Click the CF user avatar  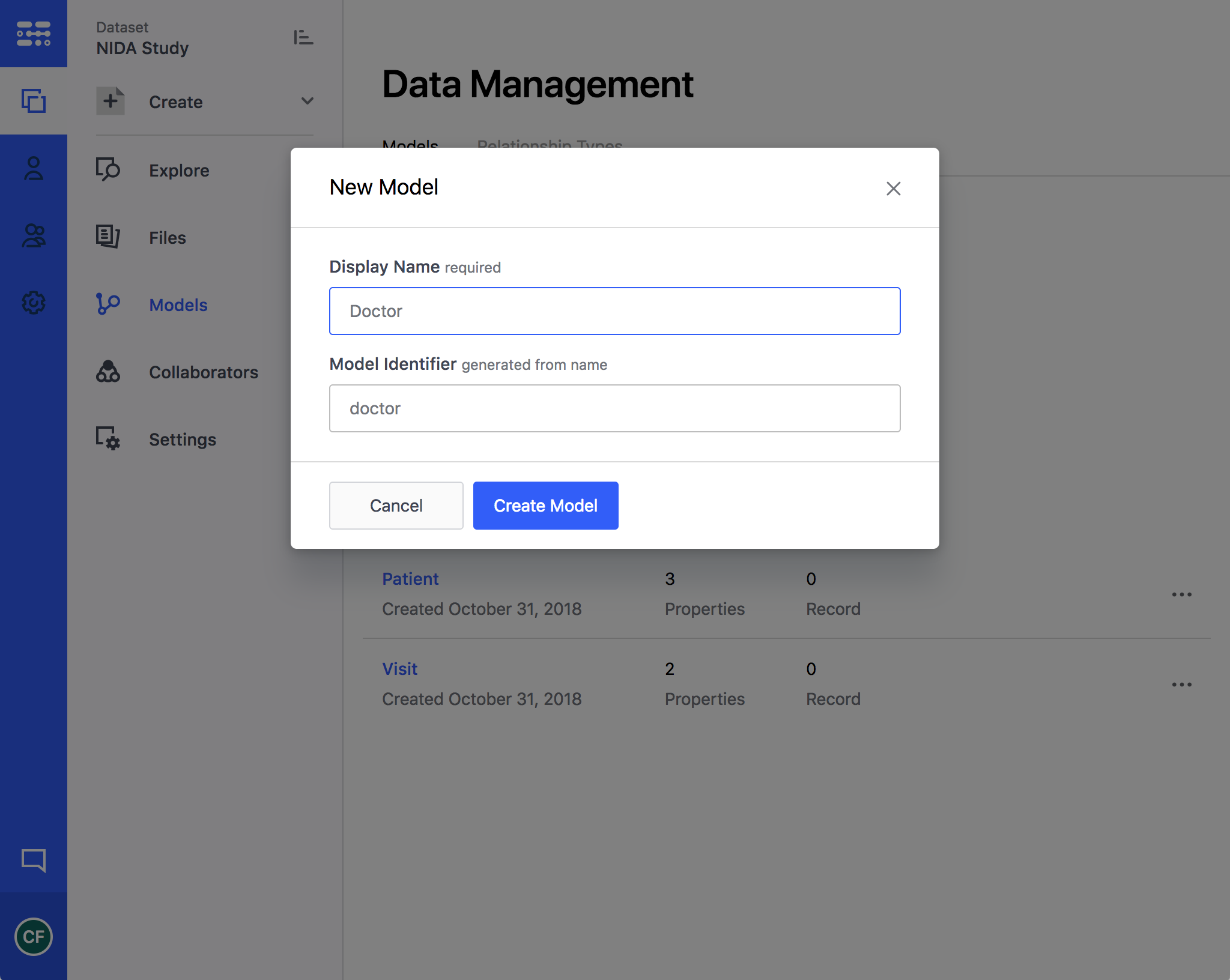pyautogui.click(x=34, y=937)
